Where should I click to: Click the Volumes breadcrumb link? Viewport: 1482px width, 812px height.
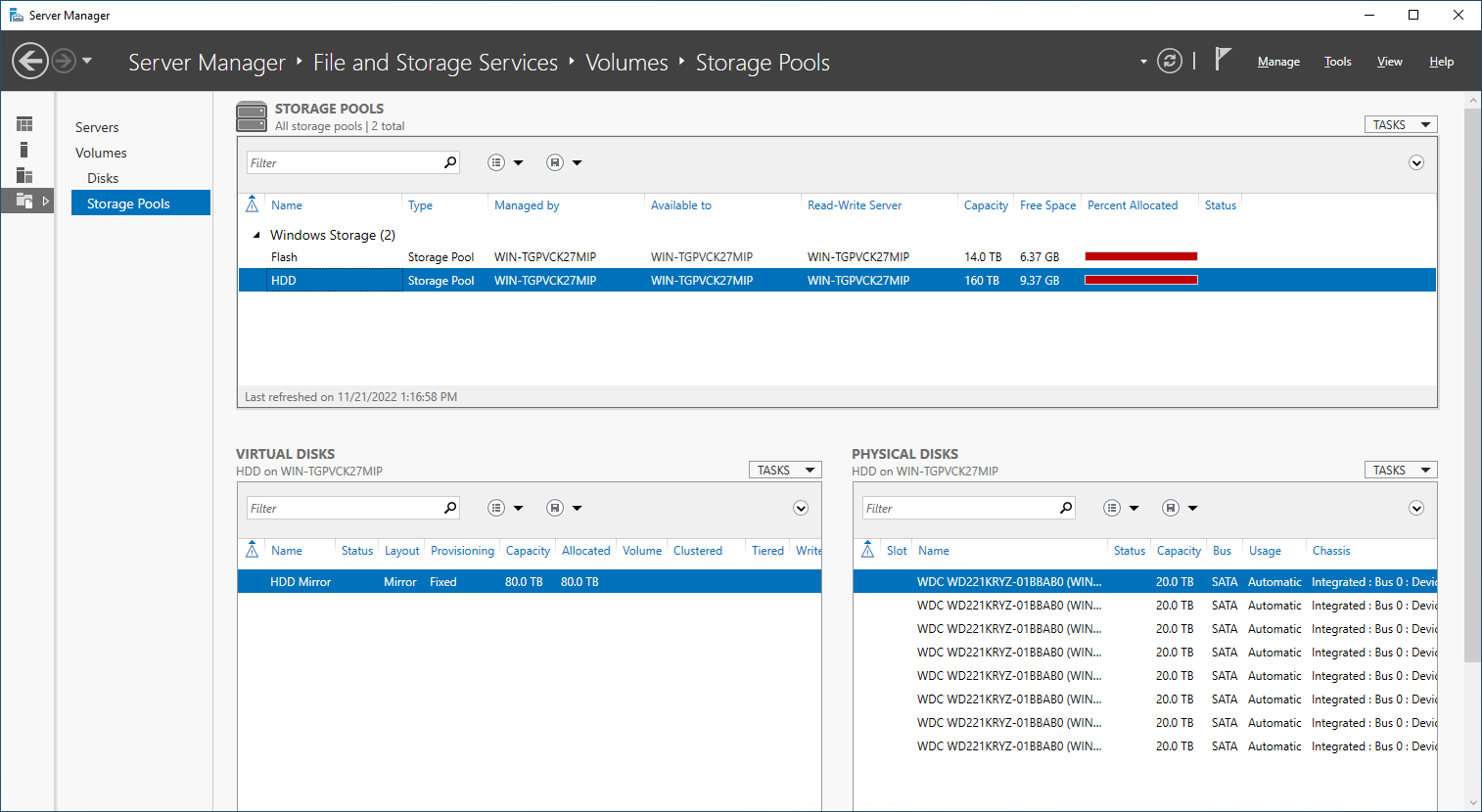(x=626, y=63)
